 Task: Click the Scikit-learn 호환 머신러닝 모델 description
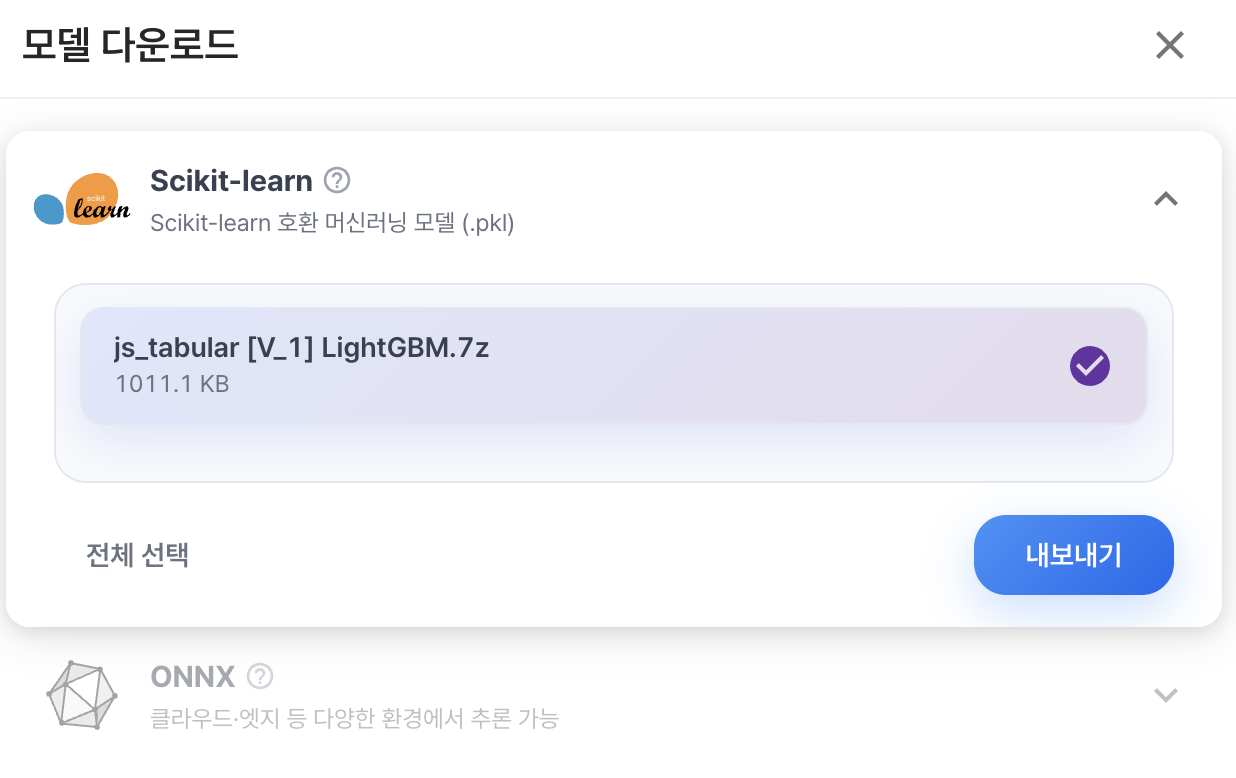(x=332, y=223)
